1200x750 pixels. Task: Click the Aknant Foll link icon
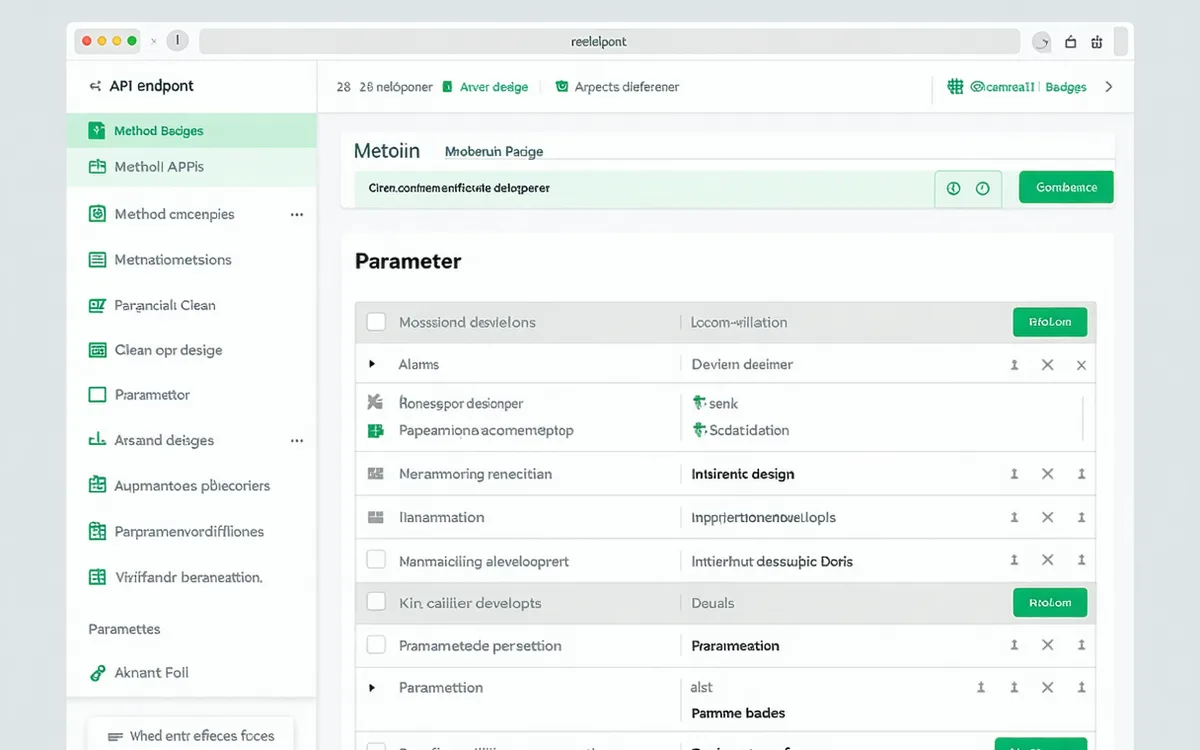pos(97,673)
